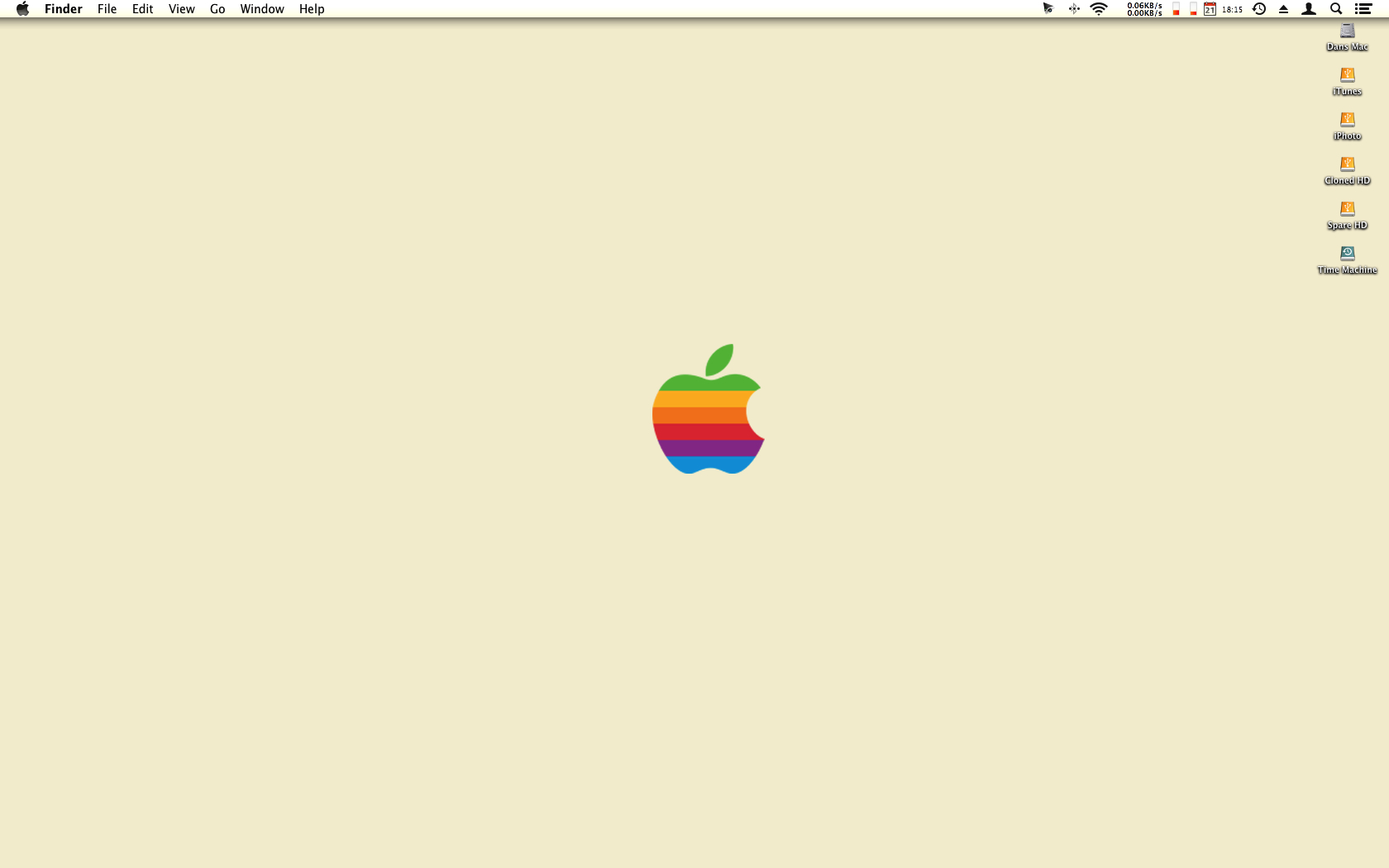Open the user account switching icon
The image size is (1389, 868).
(1309, 9)
